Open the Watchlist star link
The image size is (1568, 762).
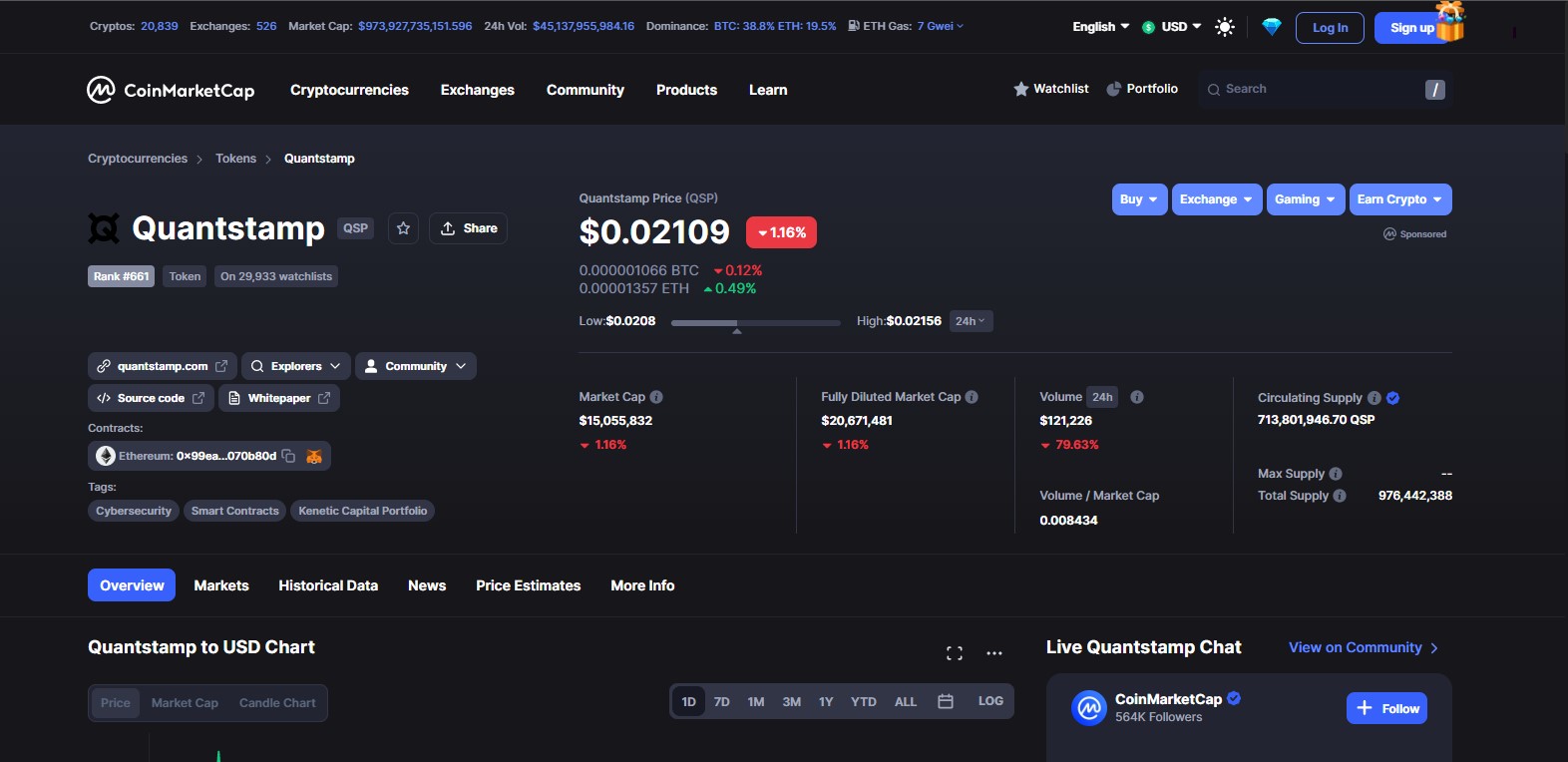coord(1051,89)
